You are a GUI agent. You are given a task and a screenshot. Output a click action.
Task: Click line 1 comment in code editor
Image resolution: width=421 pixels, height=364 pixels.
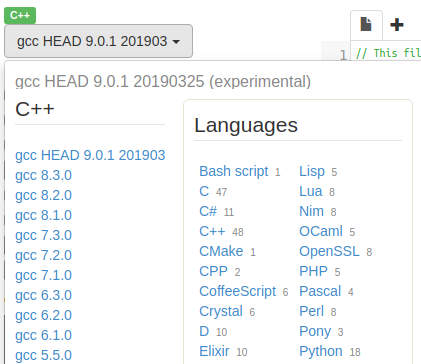tap(388, 53)
